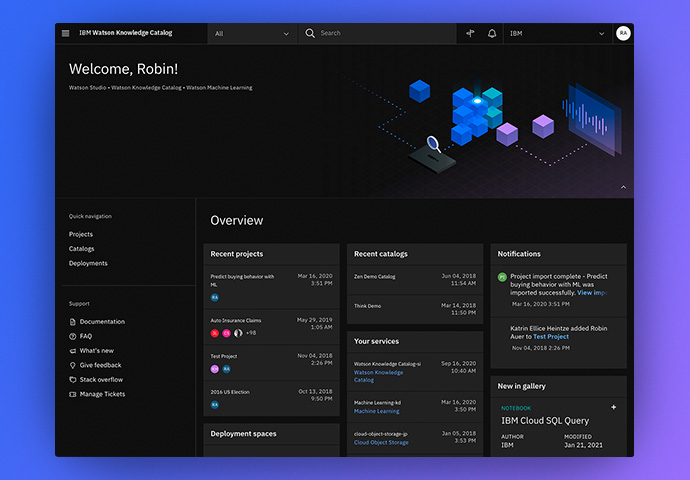
Task: Click the Your services card header
Action: point(415,341)
